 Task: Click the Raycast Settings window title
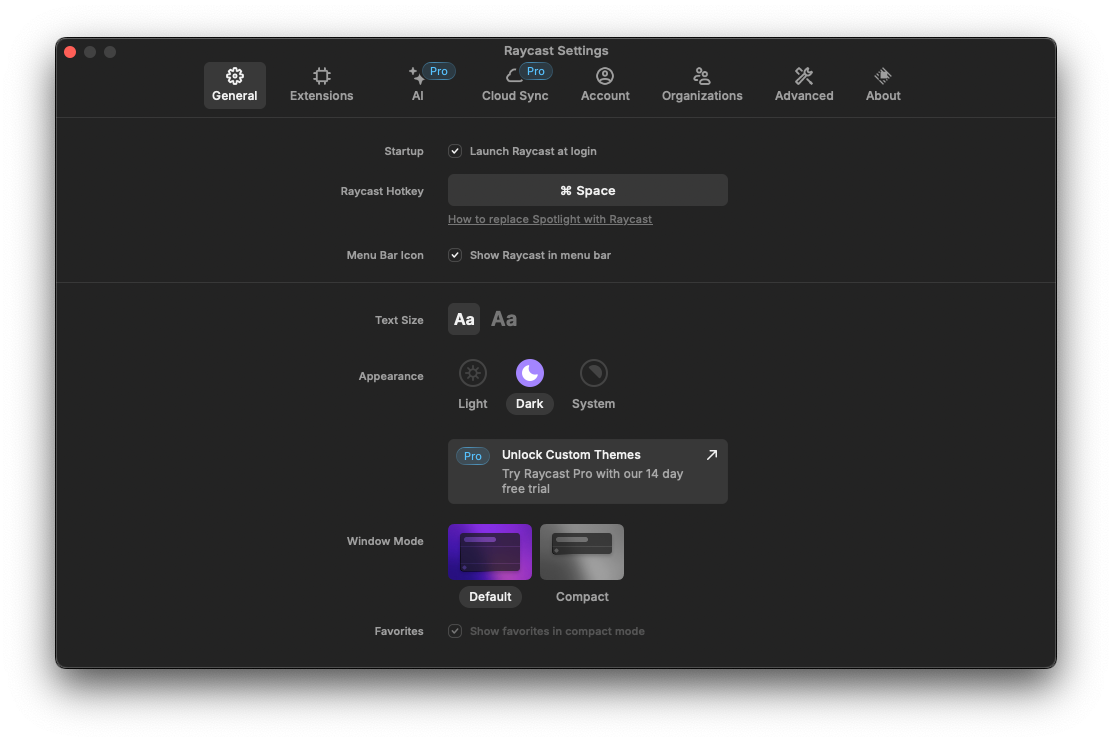click(556, 51)
